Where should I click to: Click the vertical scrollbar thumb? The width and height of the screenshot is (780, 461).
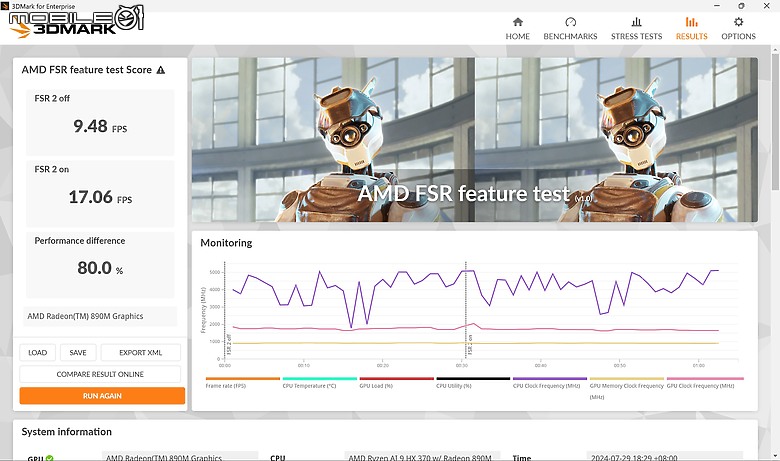pos(775,122)
